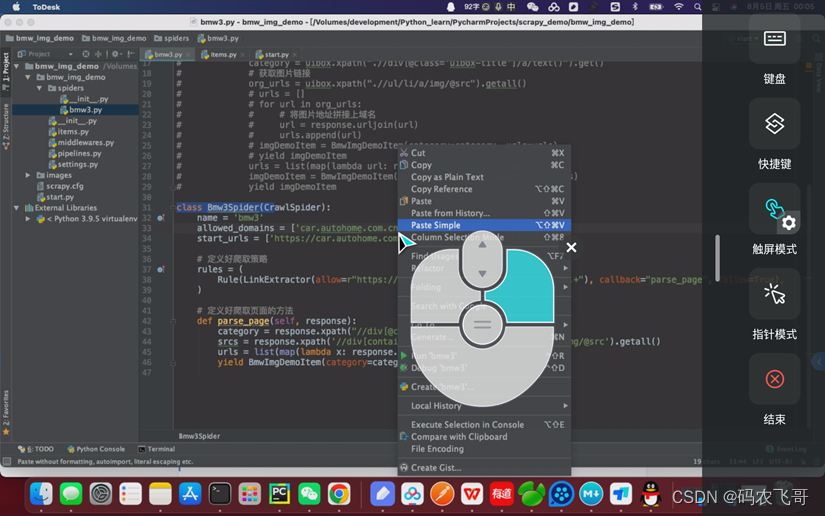This screenshot has width=825, height=516.
Task: Switch to pointer mode (指针模式)
Action: (x=774, y=294)
